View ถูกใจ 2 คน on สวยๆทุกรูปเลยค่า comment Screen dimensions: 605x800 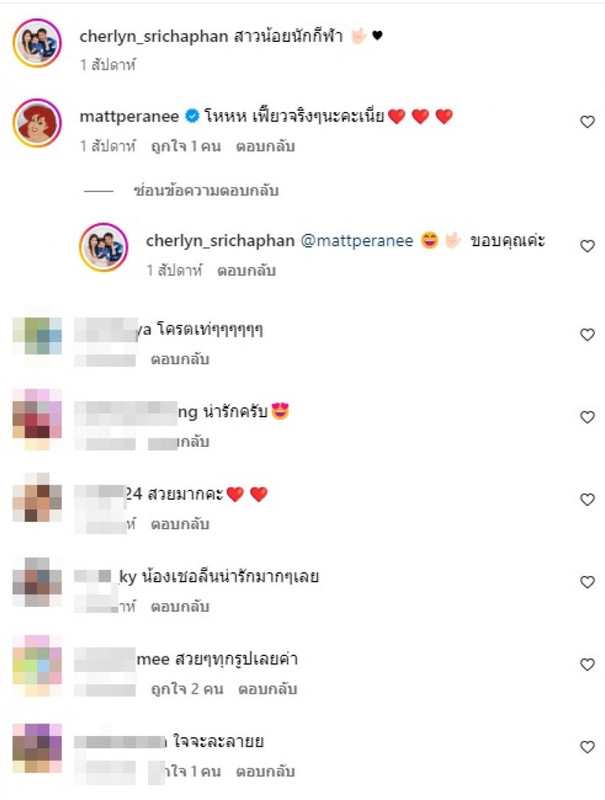click(x=187, y=689)
